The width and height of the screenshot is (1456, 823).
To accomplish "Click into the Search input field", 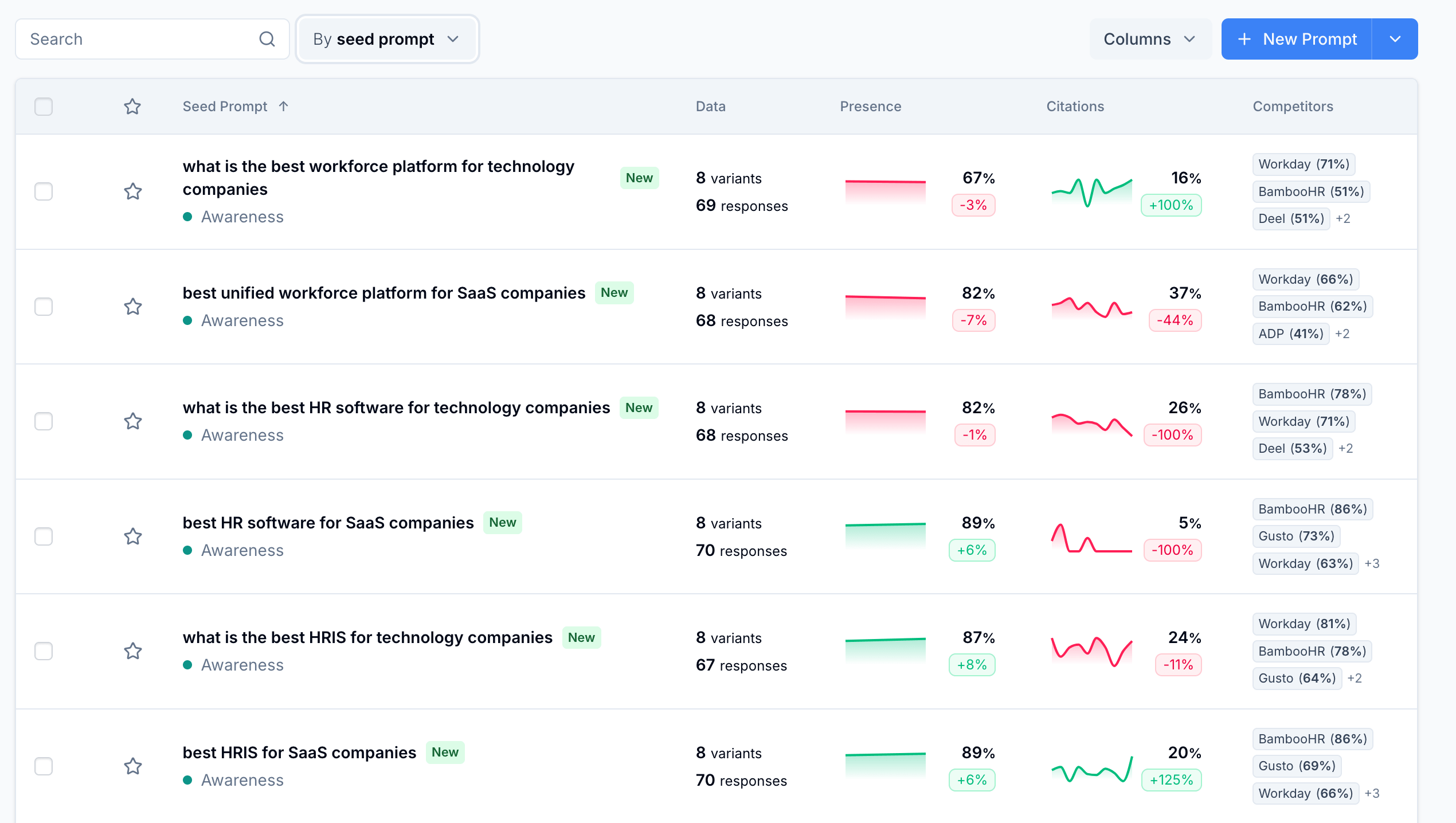I will coord(138,39).
